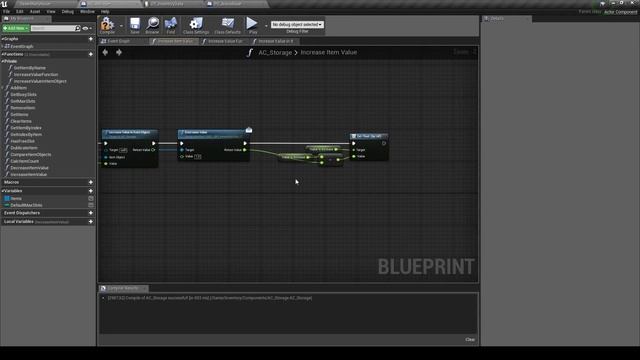Select the IncreaseValueFunction function

[x=36, y=74]
